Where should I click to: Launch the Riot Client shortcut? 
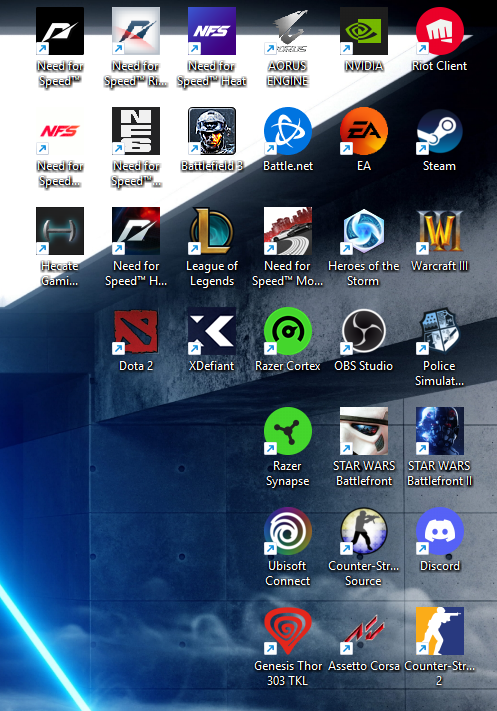(439, 31)
